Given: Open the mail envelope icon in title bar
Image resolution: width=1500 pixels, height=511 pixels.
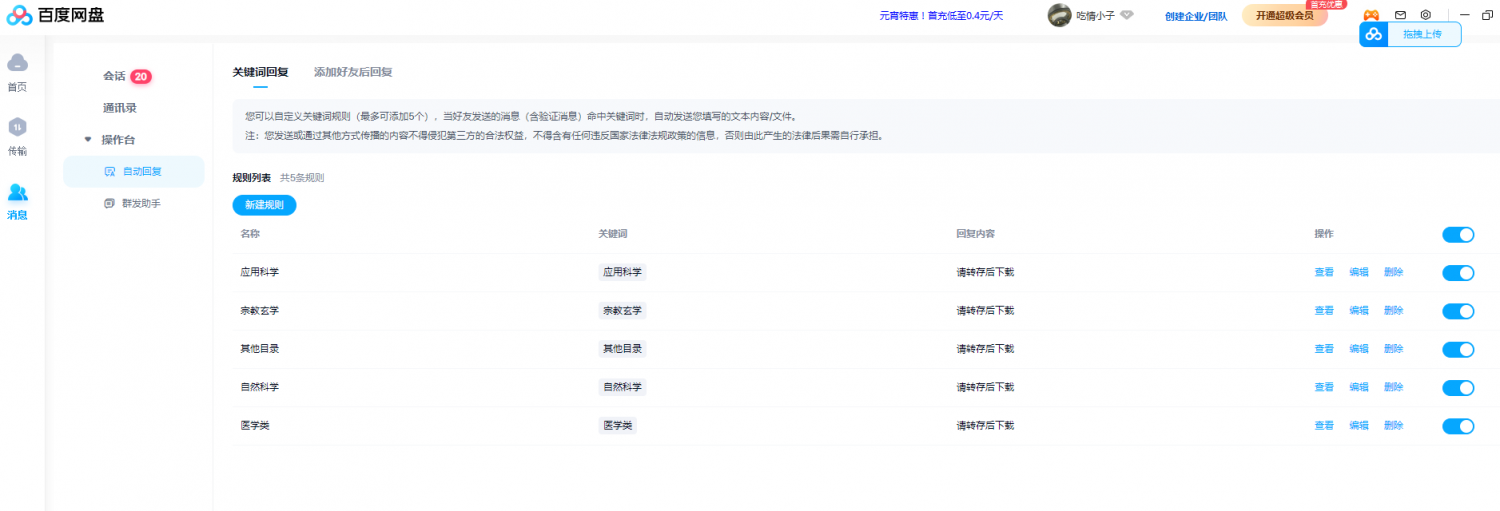Looking at the screenshot, I should [x=1400, y=15].
